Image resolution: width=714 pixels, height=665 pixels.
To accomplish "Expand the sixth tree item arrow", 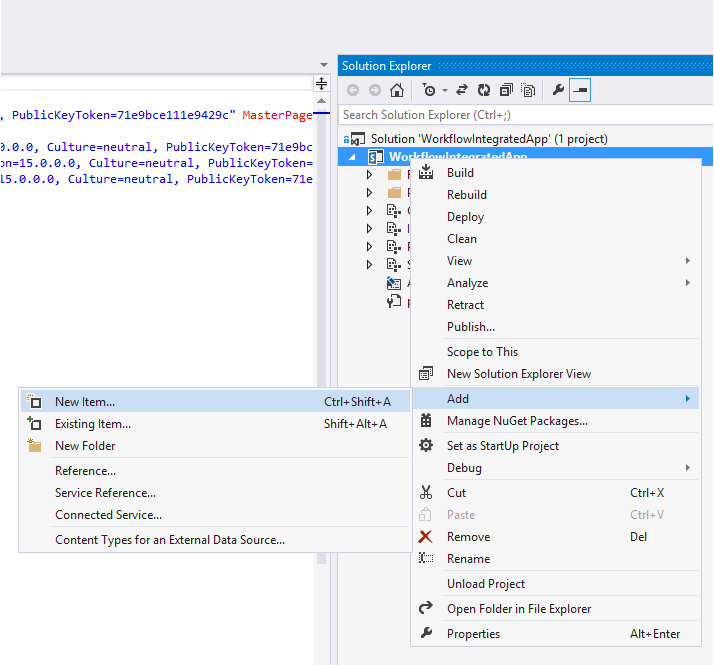I will click(369, 265).
